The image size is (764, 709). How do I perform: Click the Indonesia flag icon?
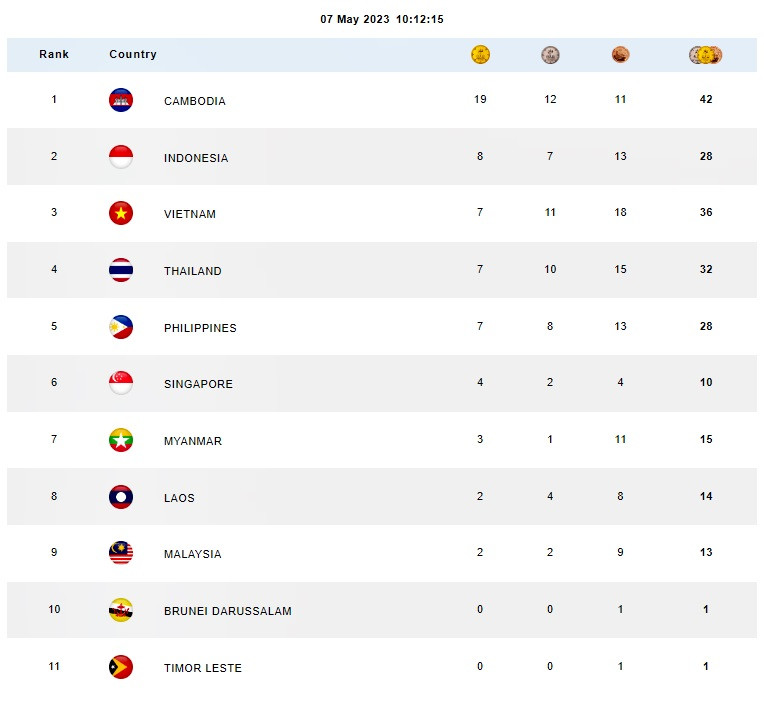pos(121,157)
